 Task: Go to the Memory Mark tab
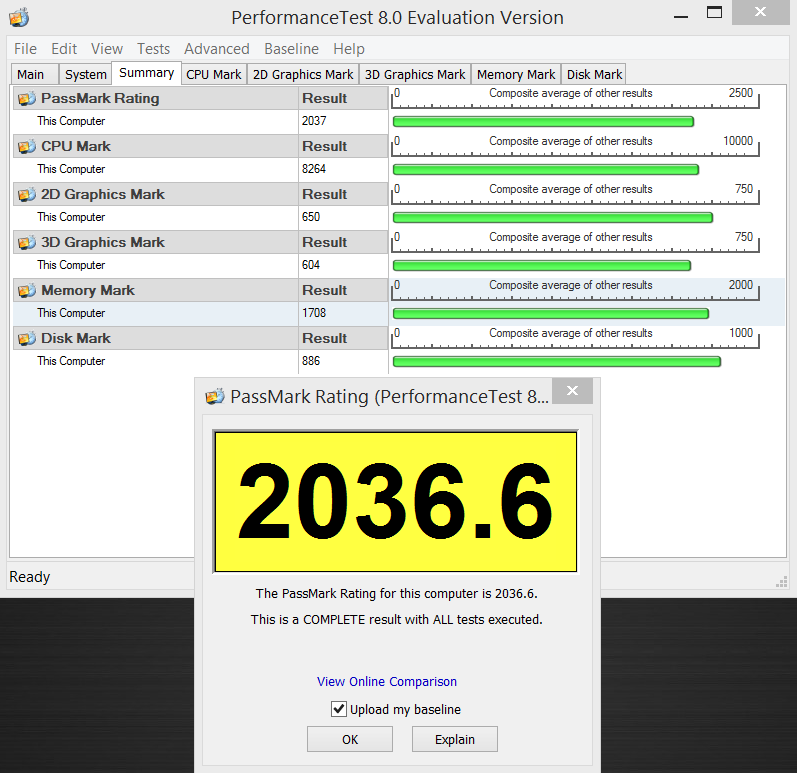coord(516,74)
